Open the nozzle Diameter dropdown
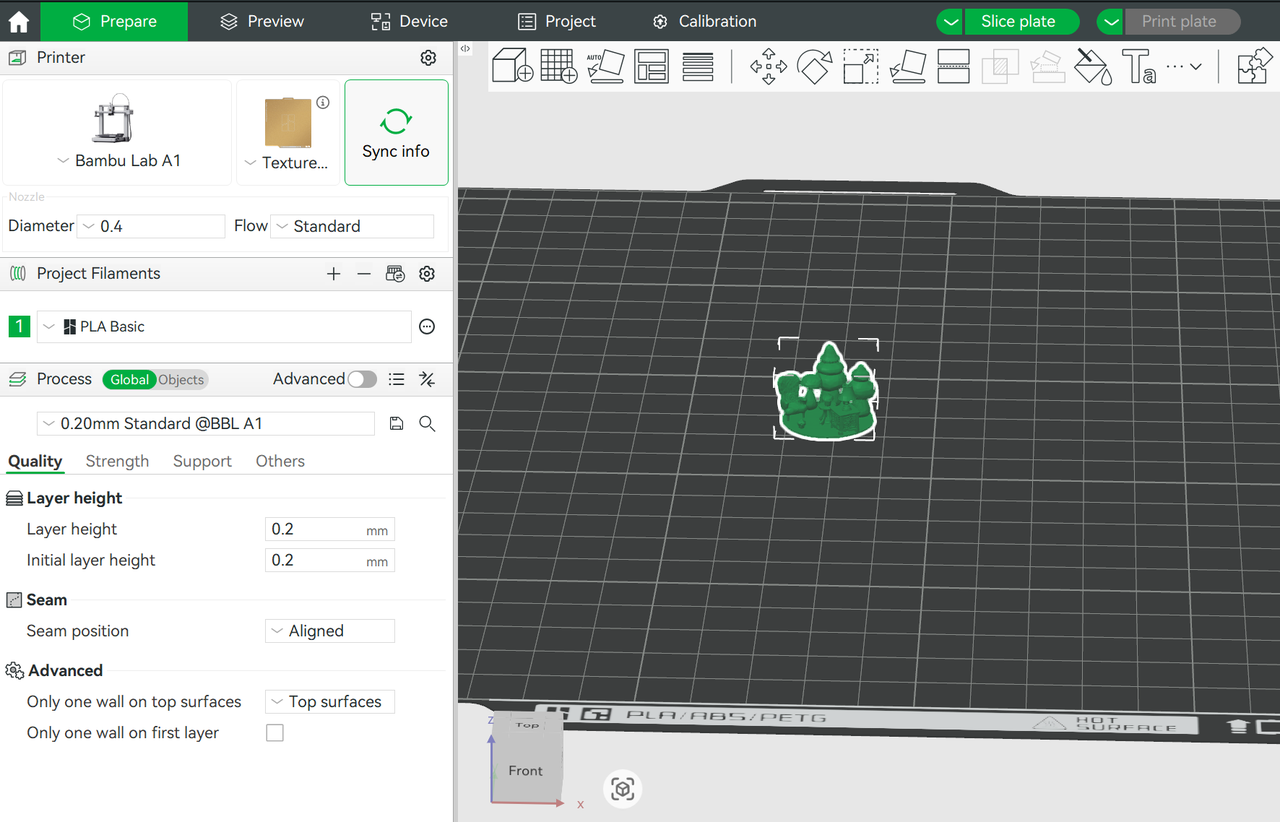This screenshot has height=822, width=1280. point(151,227)
